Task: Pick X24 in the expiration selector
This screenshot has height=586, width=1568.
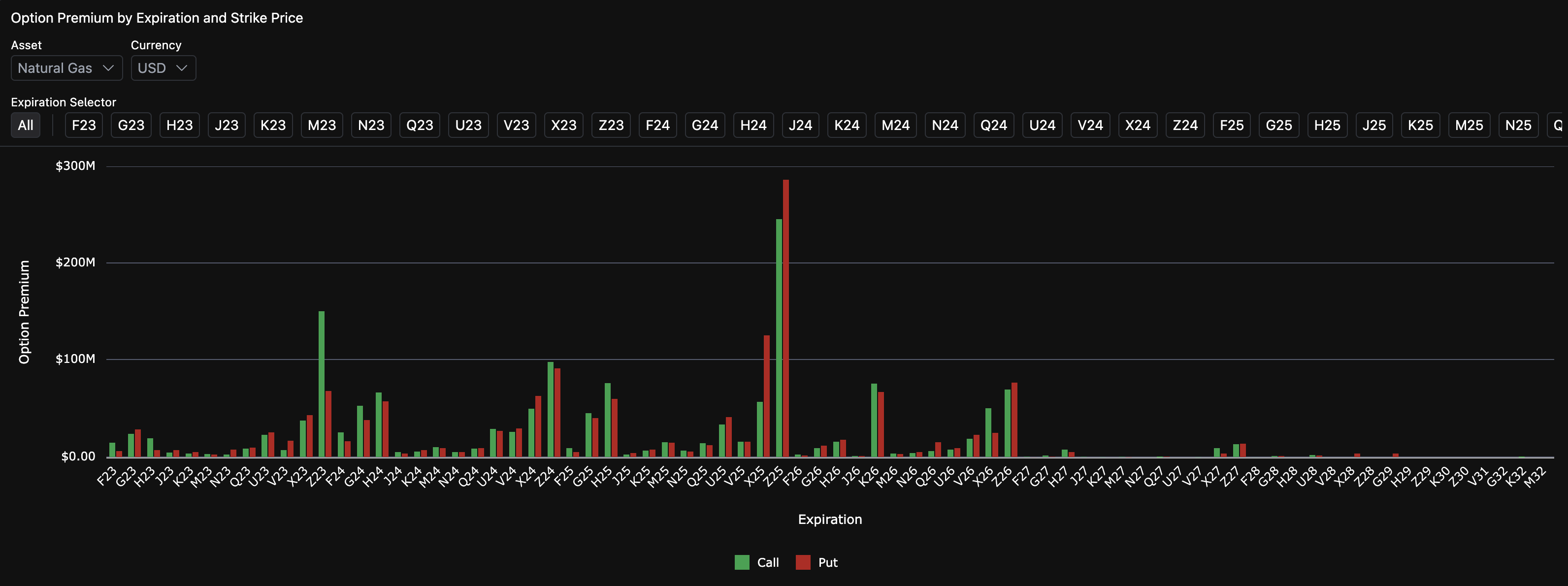Action: 1138,126
